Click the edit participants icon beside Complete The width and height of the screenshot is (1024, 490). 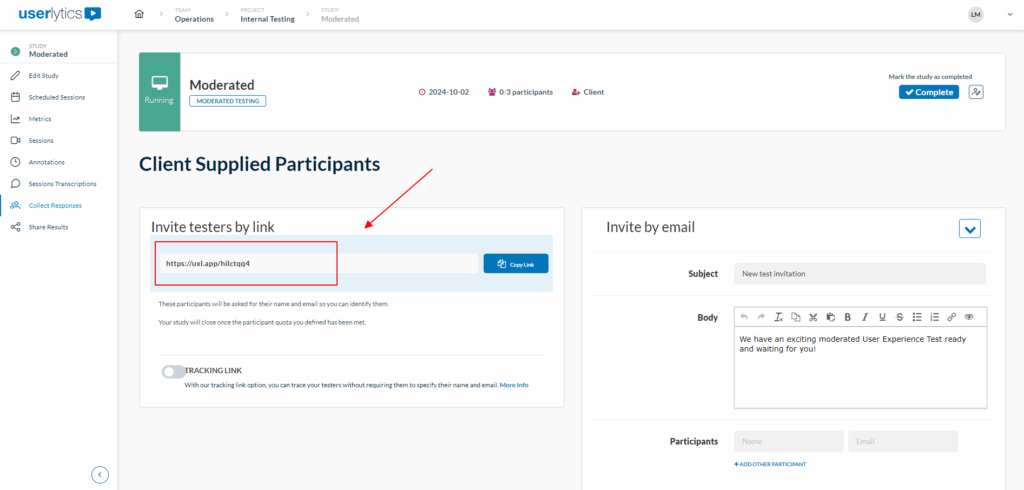976,92
